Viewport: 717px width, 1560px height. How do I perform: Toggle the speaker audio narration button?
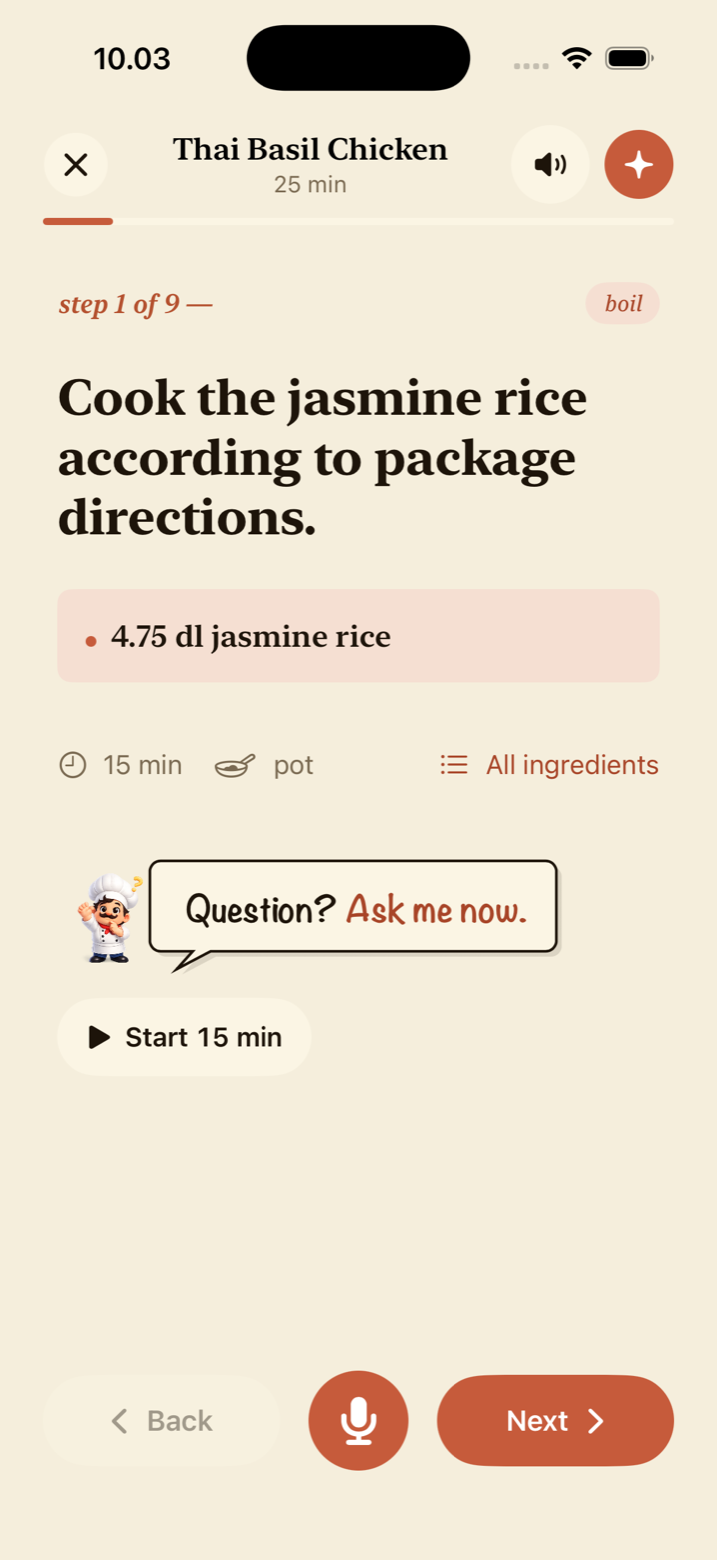click(x=550, y=164)
